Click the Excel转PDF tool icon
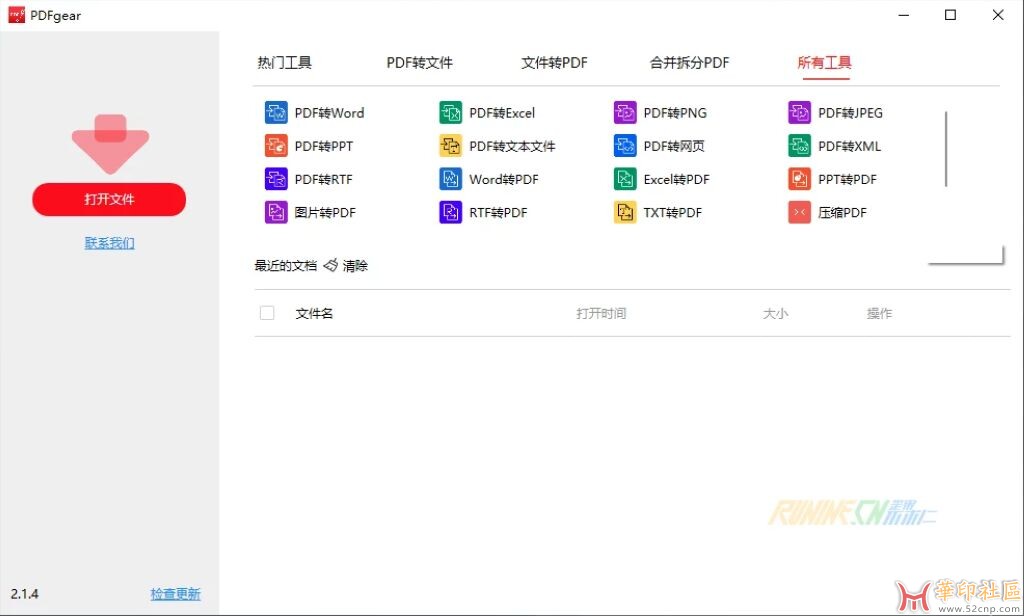The height and width of the screenshot is (616, 1024). [625, 179]
